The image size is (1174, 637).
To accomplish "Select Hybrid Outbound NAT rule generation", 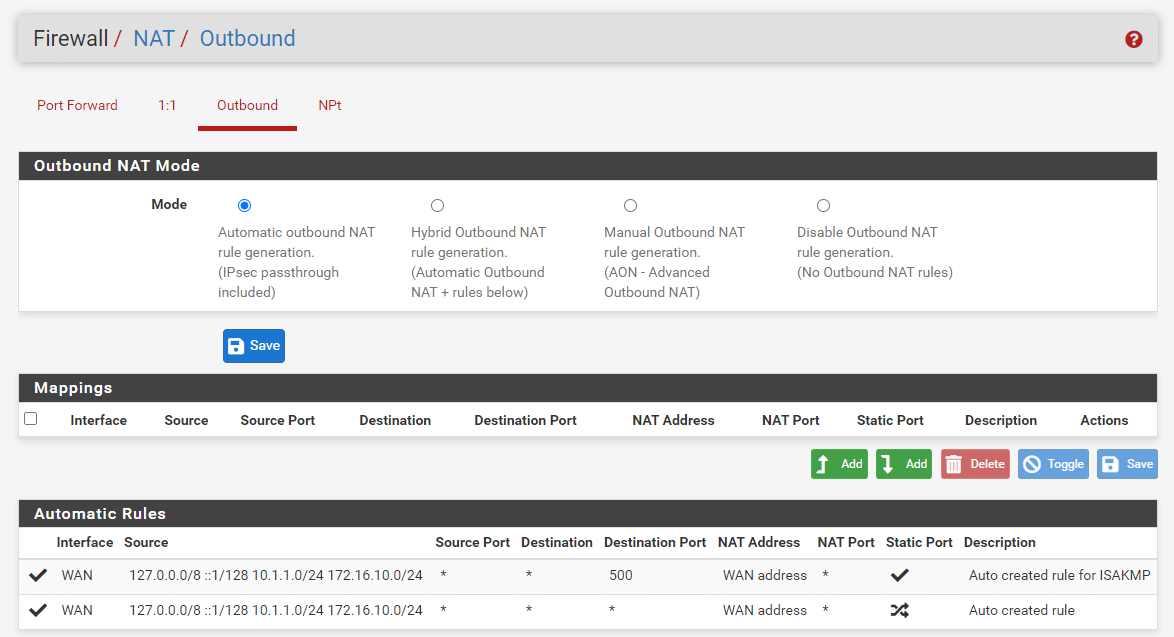I will (437, 205).
